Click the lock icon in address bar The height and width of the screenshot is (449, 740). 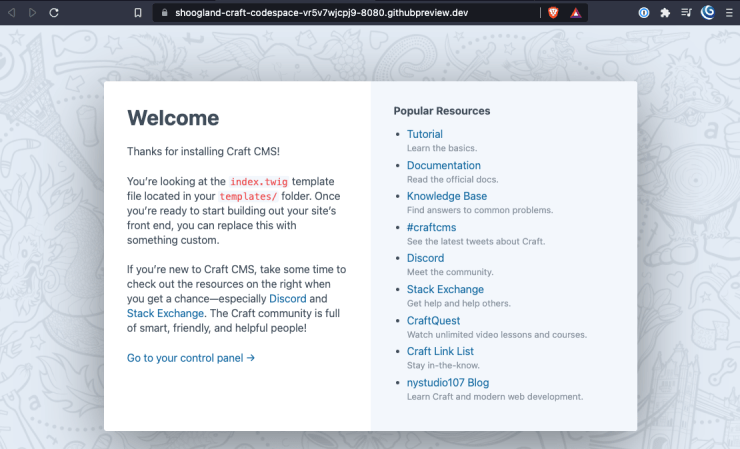coord(165,13)
